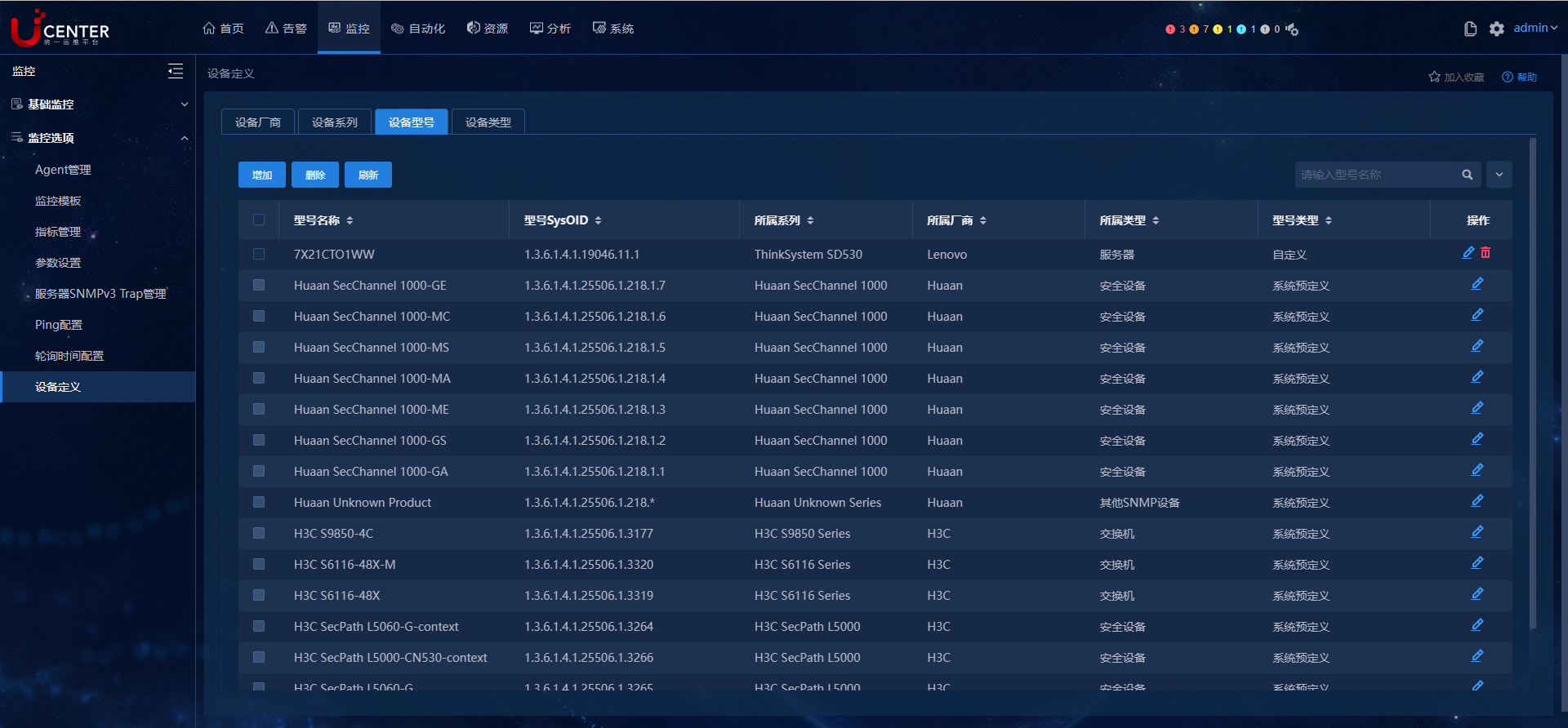This screenshot has width=1568, height=728.
Task: Check the Huaan SecChannel 1000-GE checkbox
Action: click(x=259, y=285)
